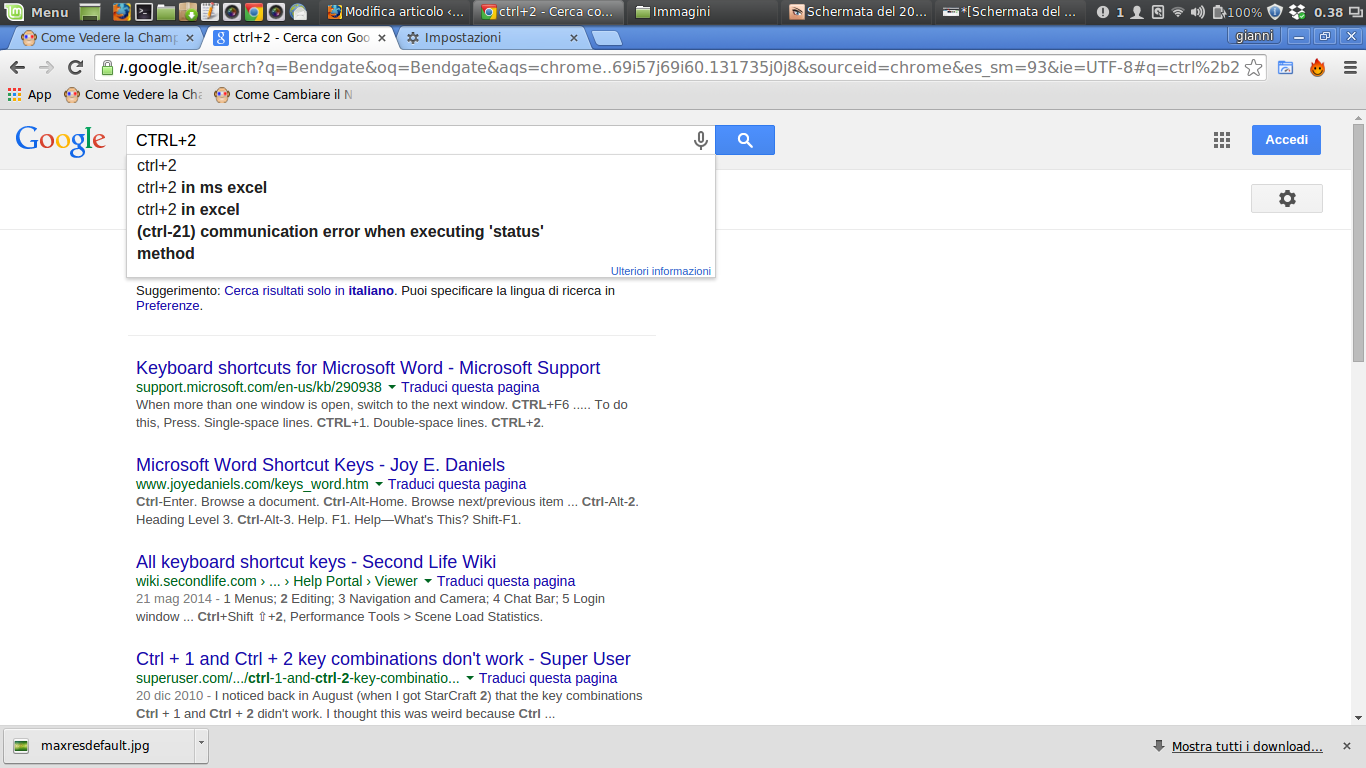Click the green padlock security icon
This screenshot has width=1366, height=768.
click(106, 67)
